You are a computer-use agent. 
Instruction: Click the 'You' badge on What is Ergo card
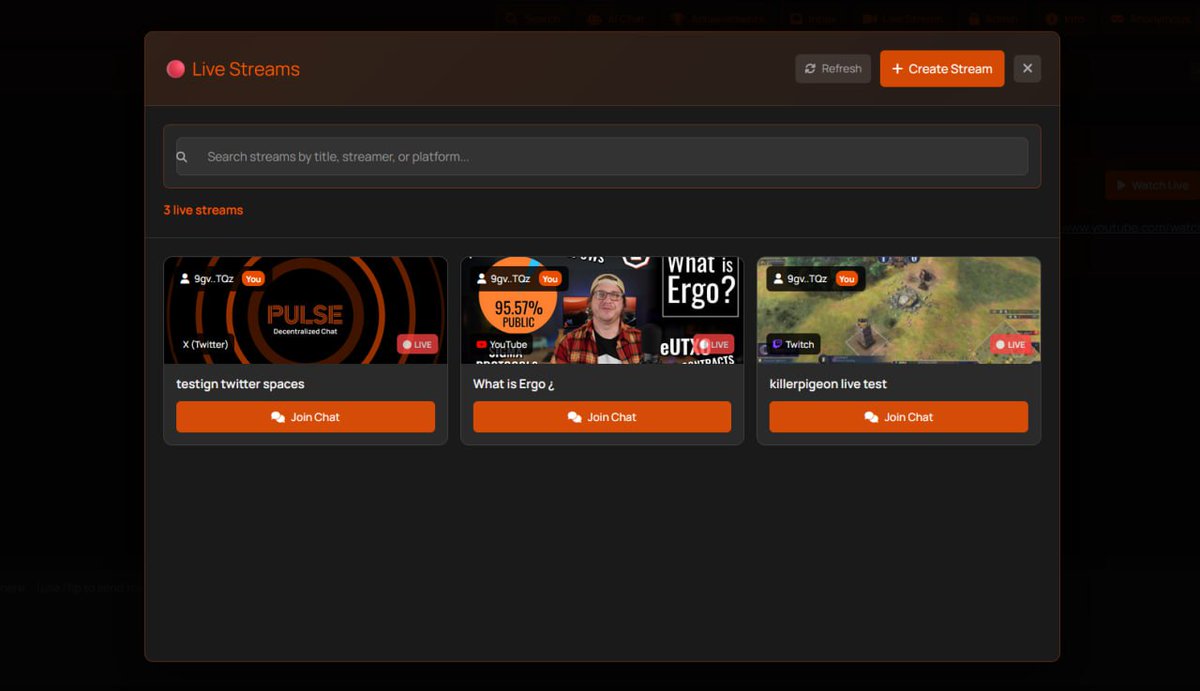(x=550, y=279)
